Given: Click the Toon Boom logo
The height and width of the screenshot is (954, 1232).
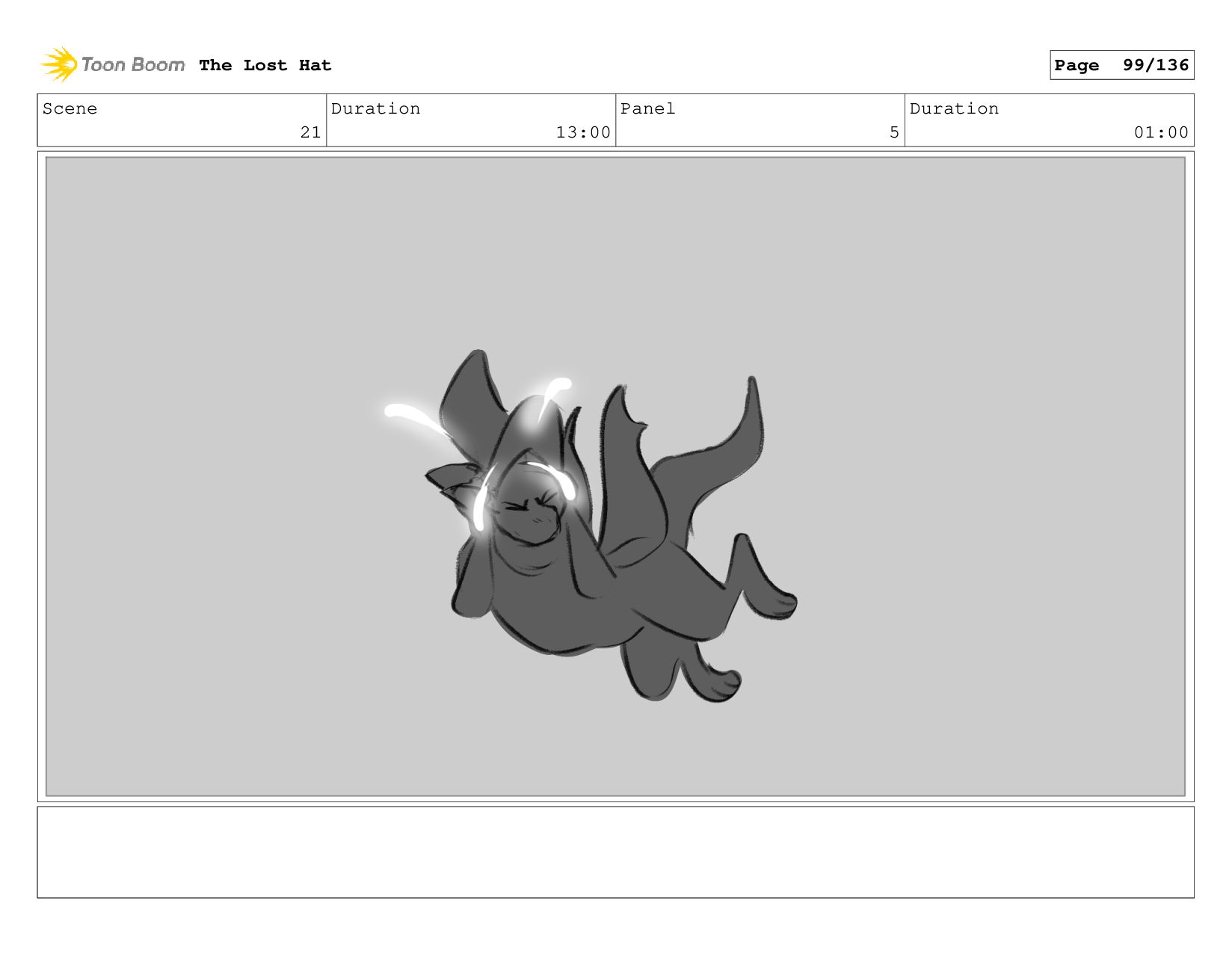Looking at the screenshot, I should pyautogui.click(x=112, y=65).
